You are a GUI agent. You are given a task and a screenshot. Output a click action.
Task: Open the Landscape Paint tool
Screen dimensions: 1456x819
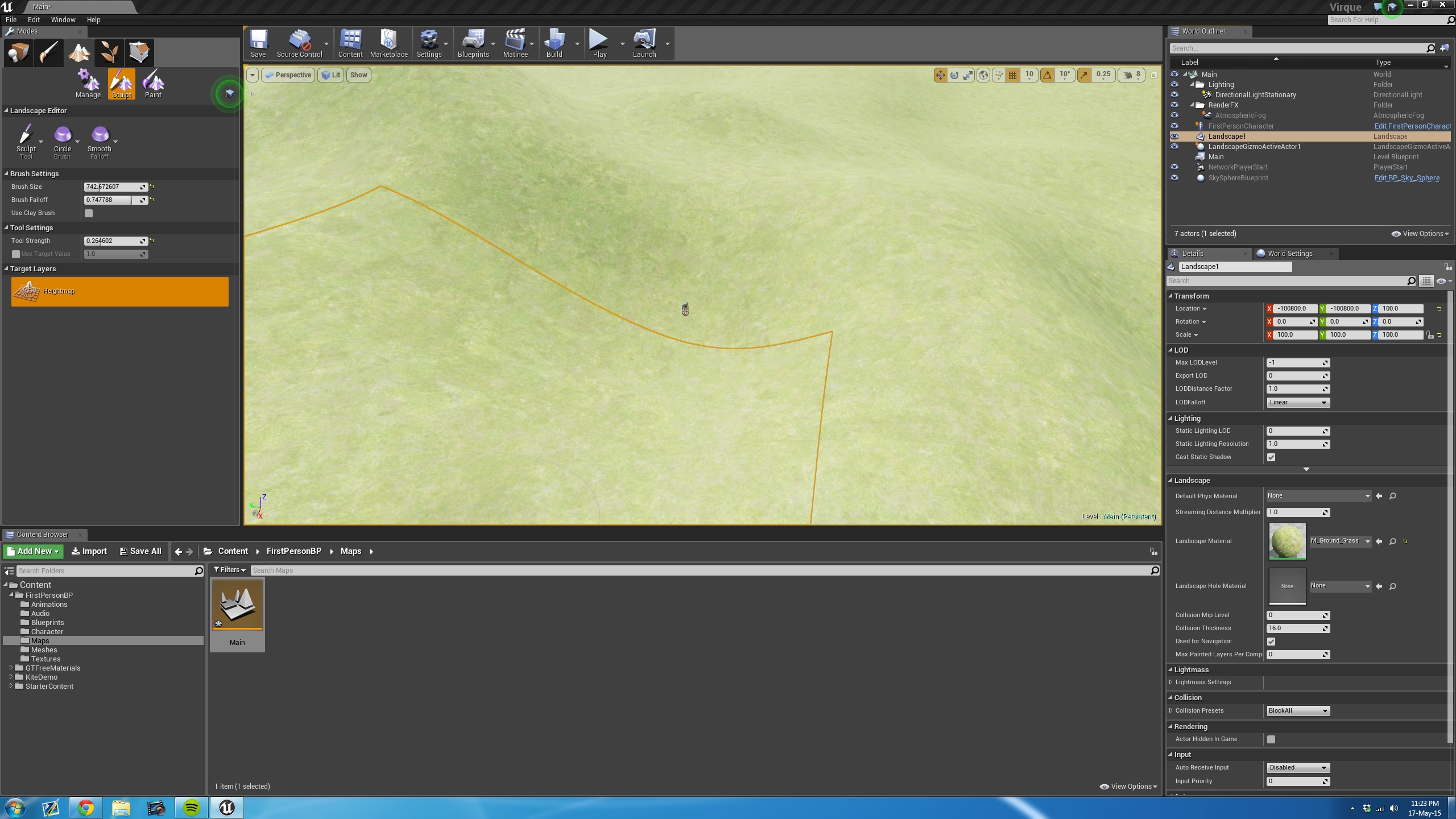tap(153, 84)
